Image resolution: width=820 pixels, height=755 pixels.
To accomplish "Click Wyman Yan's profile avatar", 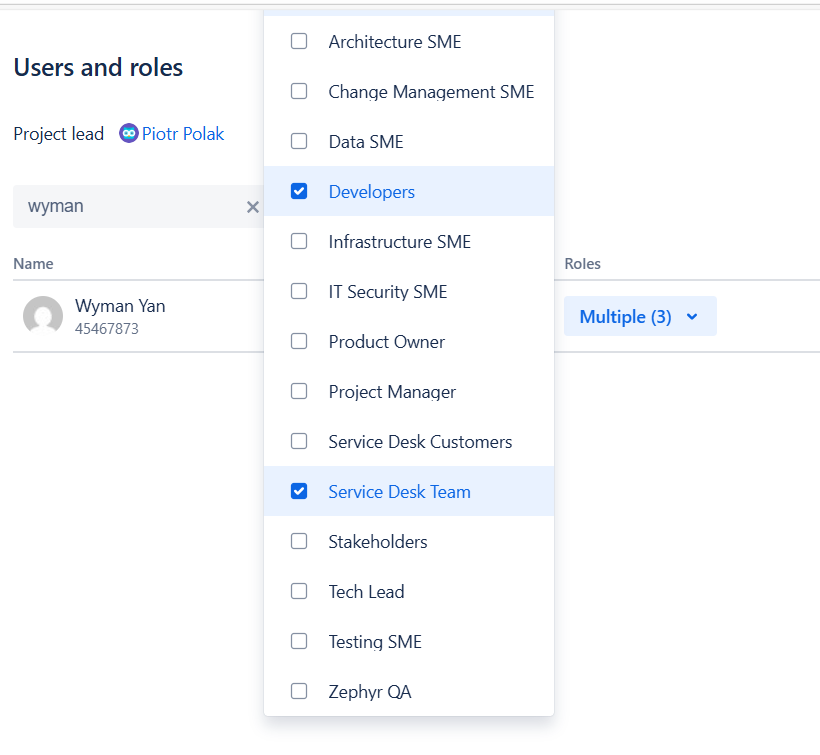I will click(x=43, y=316).
